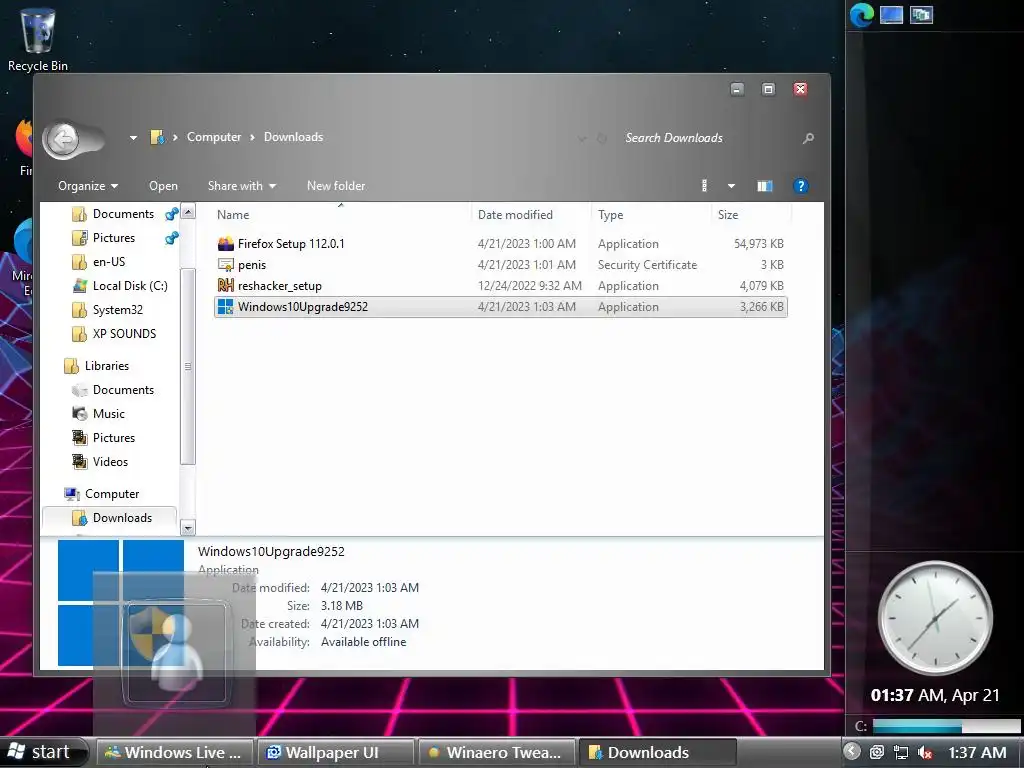Select the Firefox Setup 112.0.1 file icon

(225, 244)
